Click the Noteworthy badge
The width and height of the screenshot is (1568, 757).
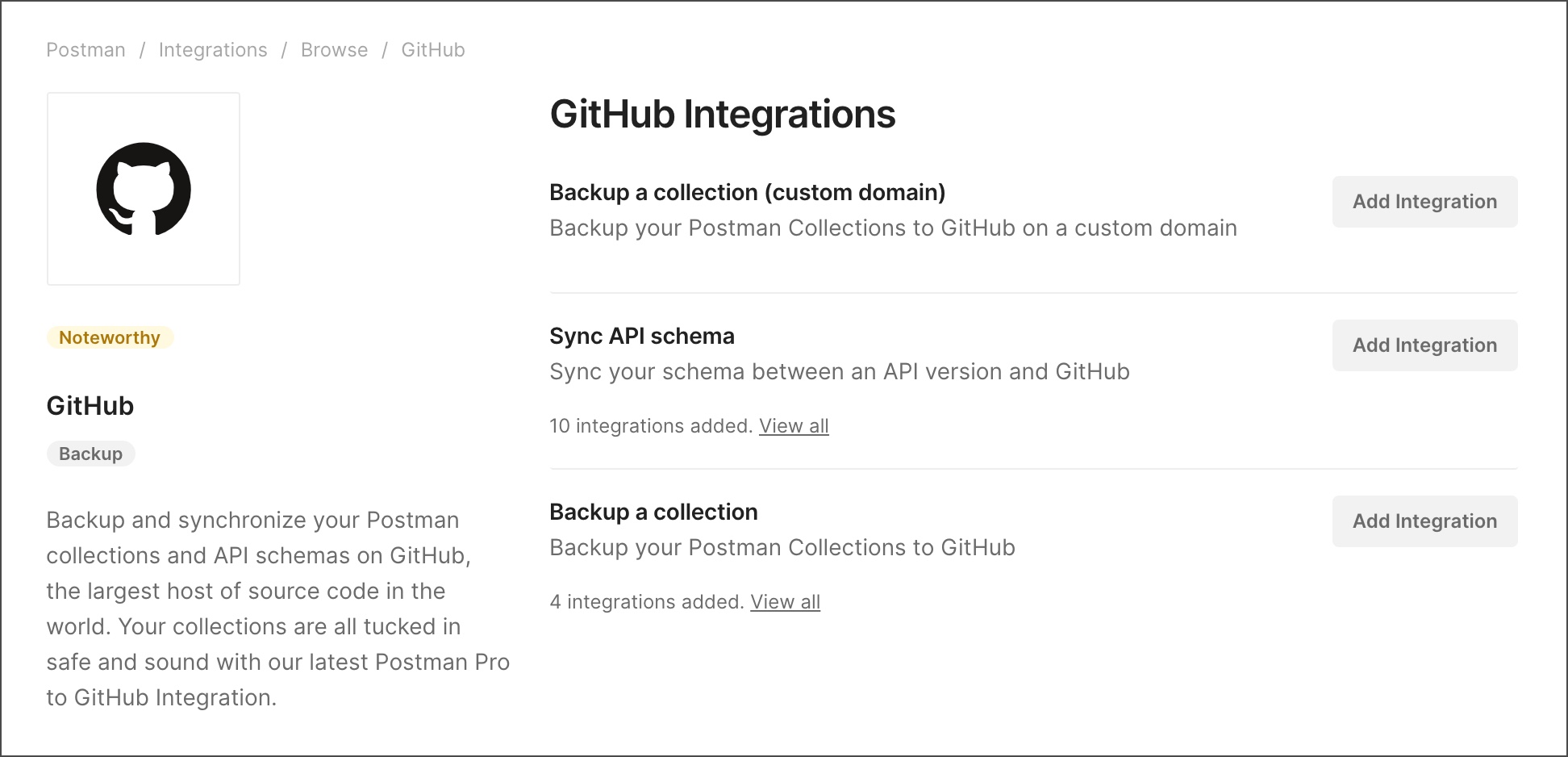pyautogui.click(x=109, y=337)
